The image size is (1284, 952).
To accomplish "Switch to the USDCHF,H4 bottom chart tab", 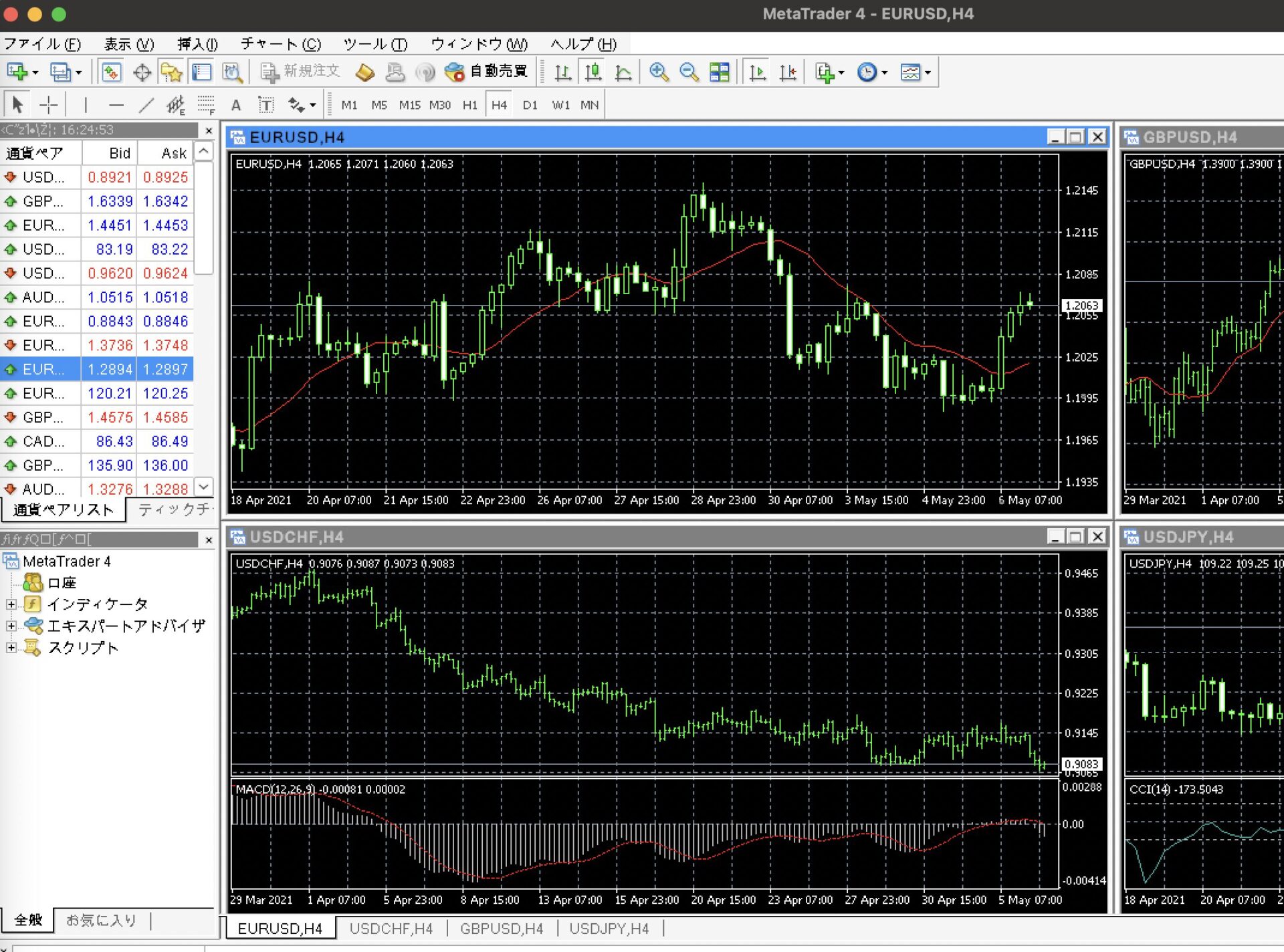I will point(391,929).
